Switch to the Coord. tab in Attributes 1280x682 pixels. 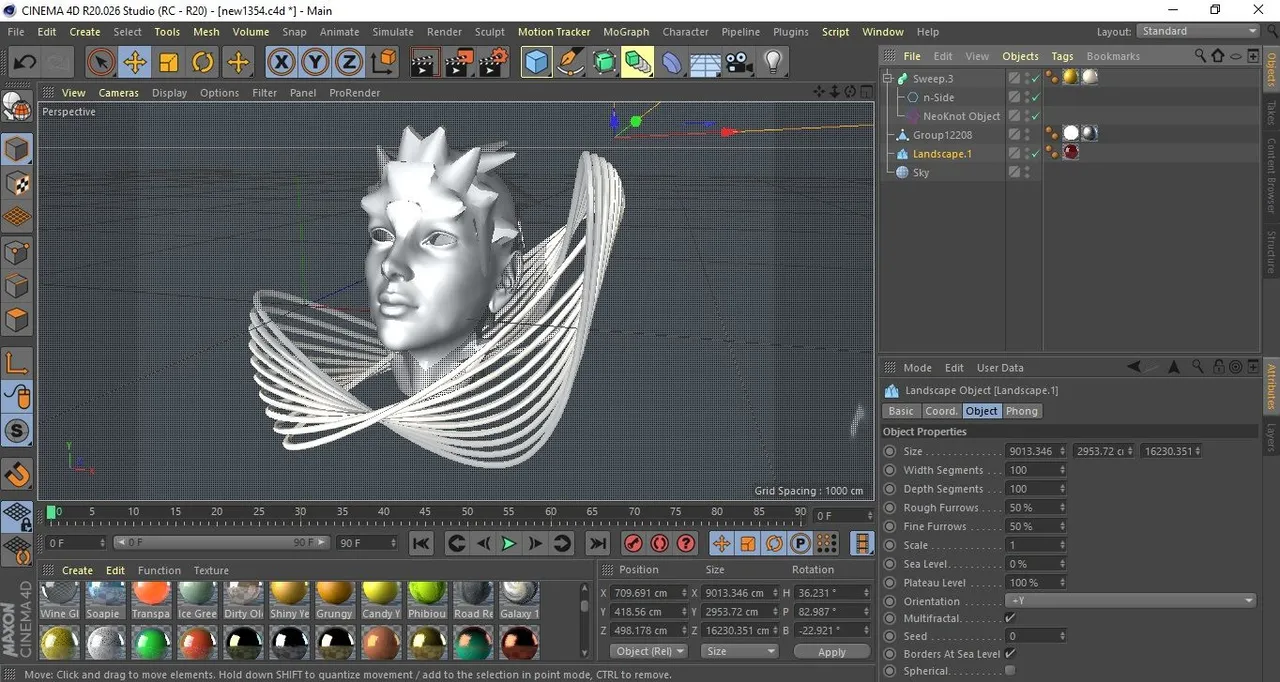(x=941, y=411)
